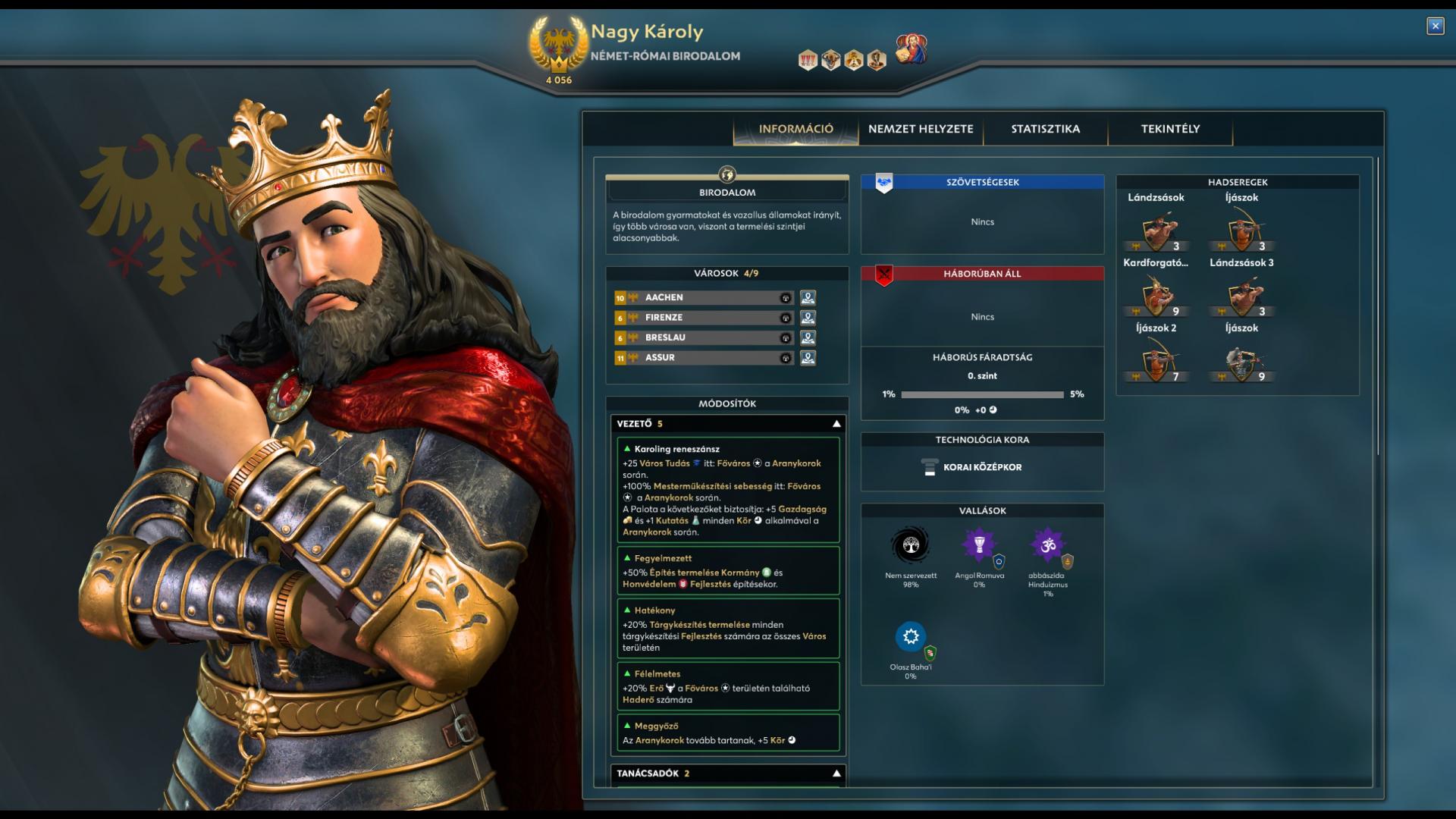
Task: Click the leader portrait badge in header
Action: (911, 49)
